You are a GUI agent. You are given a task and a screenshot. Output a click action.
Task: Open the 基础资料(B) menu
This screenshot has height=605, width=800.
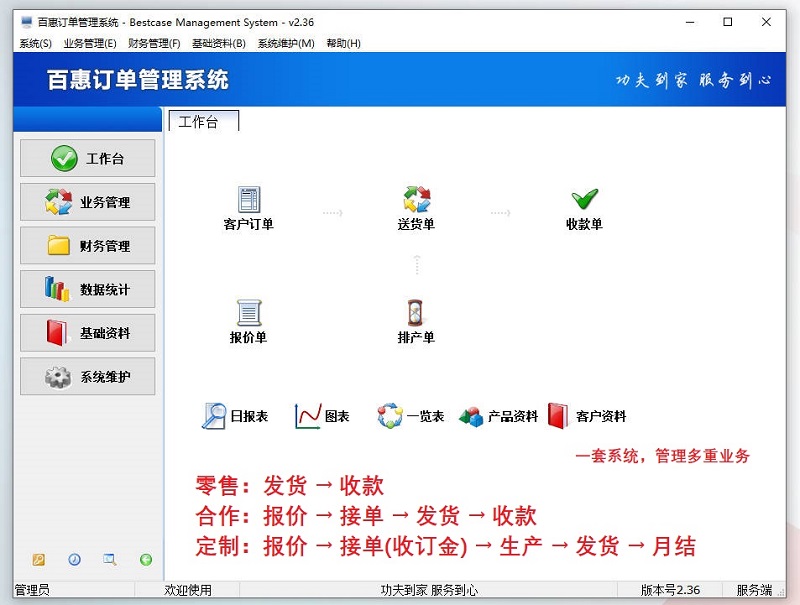tap(219, 43)
